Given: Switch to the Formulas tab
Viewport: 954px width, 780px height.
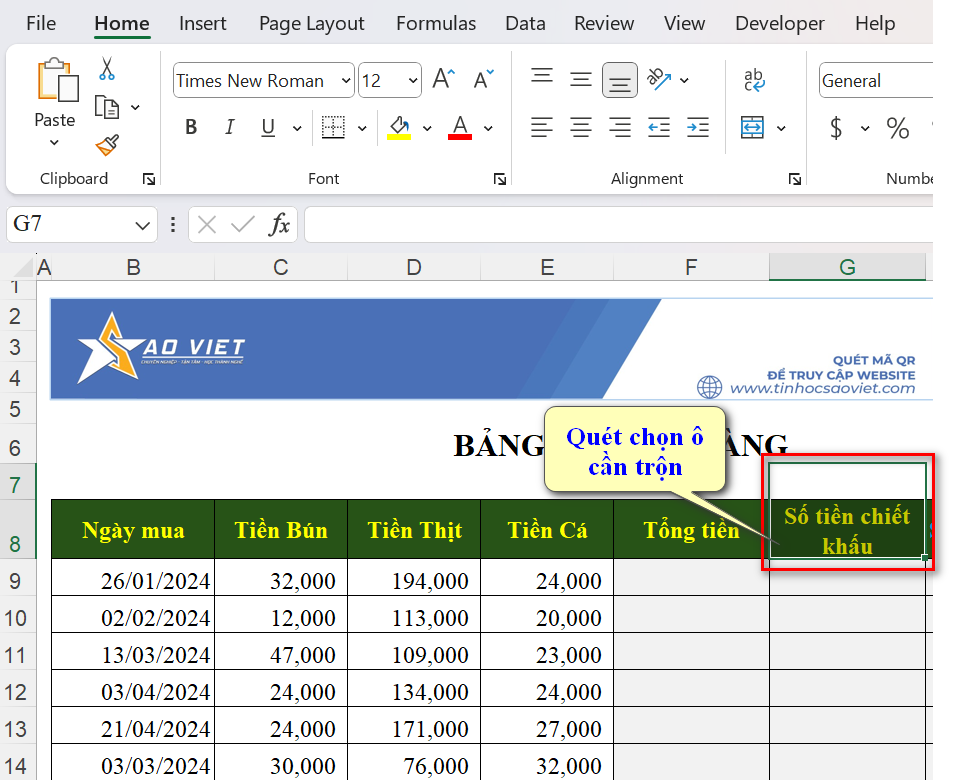Looking at the screenshot, I should coord(434,23).
